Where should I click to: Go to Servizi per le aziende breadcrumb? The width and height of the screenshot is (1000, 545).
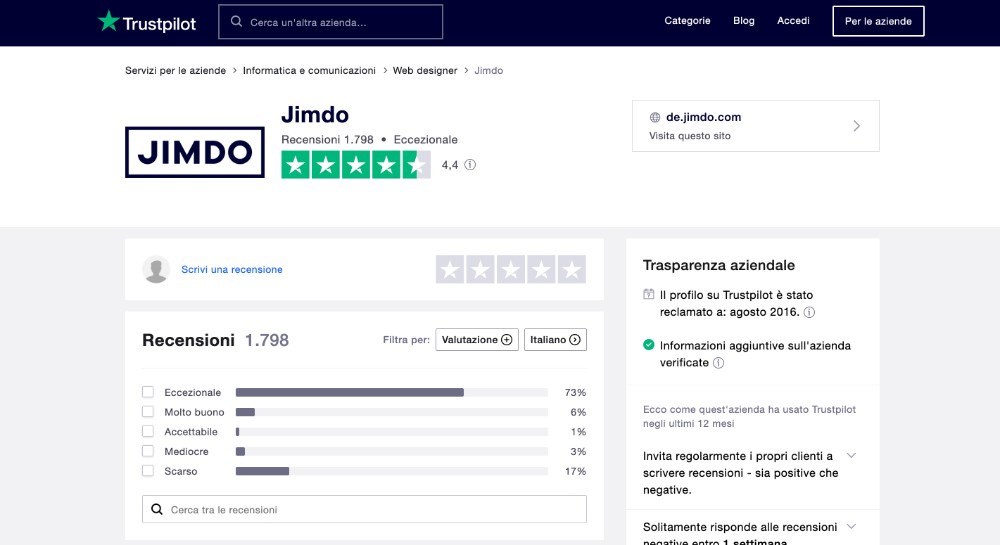tap(175, 71)
